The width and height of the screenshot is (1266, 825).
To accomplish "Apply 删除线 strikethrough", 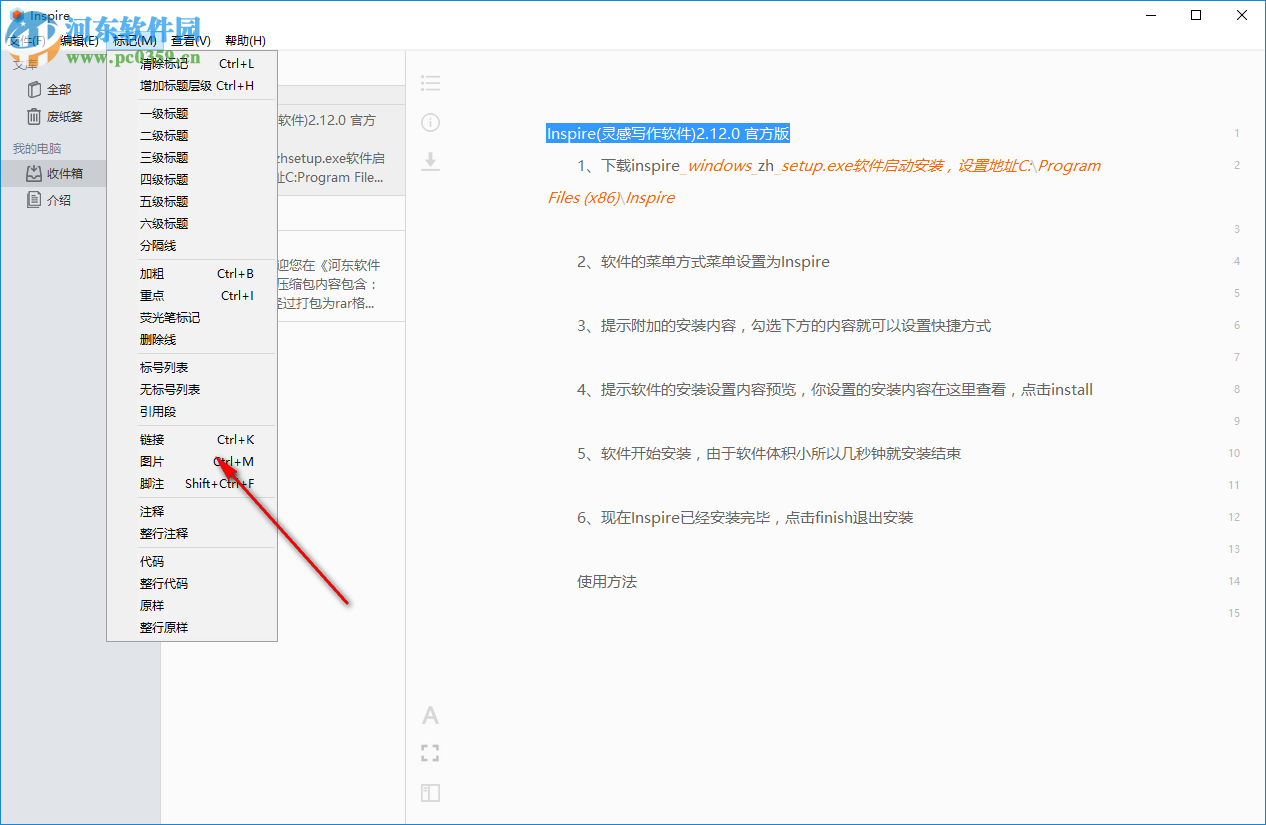I will tap(192, 340).
